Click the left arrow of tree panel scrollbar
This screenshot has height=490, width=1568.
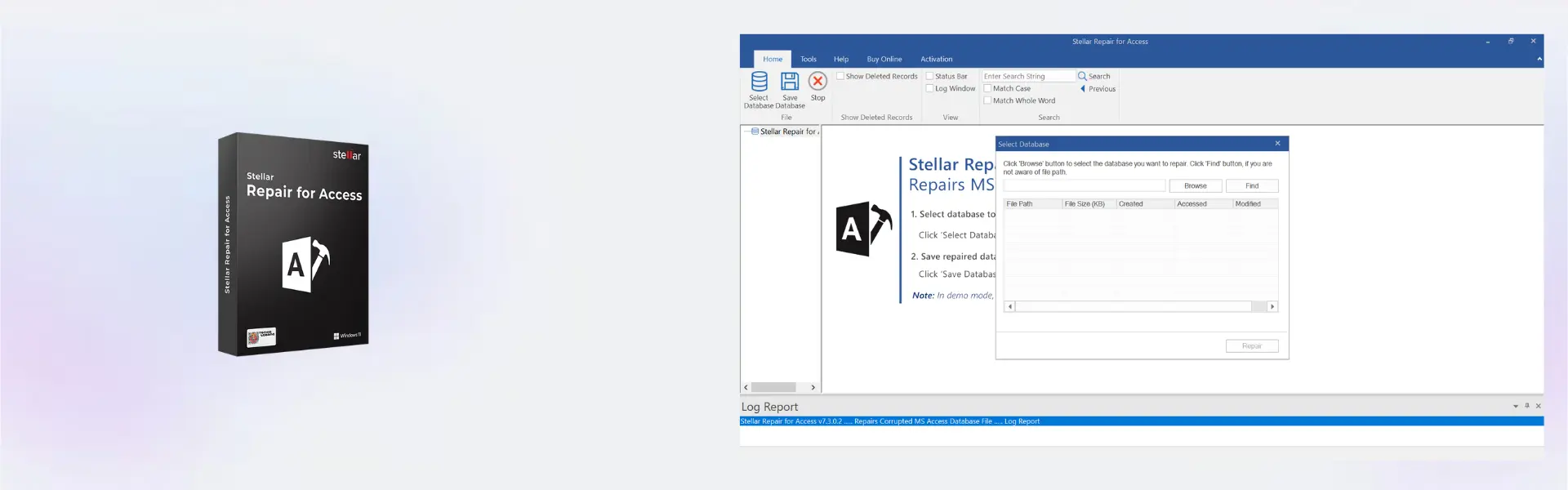[x=746, y=387]
